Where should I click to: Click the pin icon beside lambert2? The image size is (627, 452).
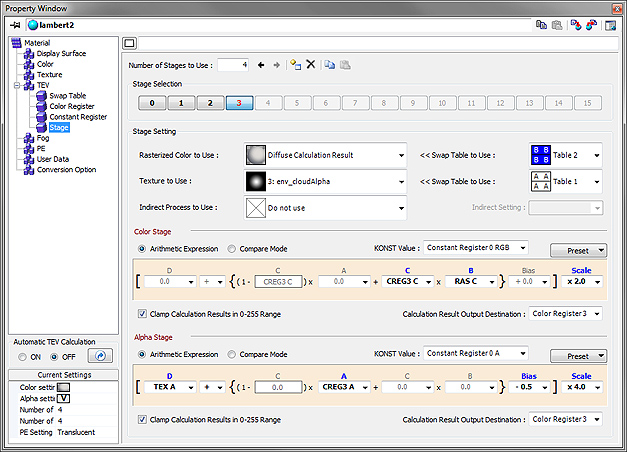tap(16, 23)
